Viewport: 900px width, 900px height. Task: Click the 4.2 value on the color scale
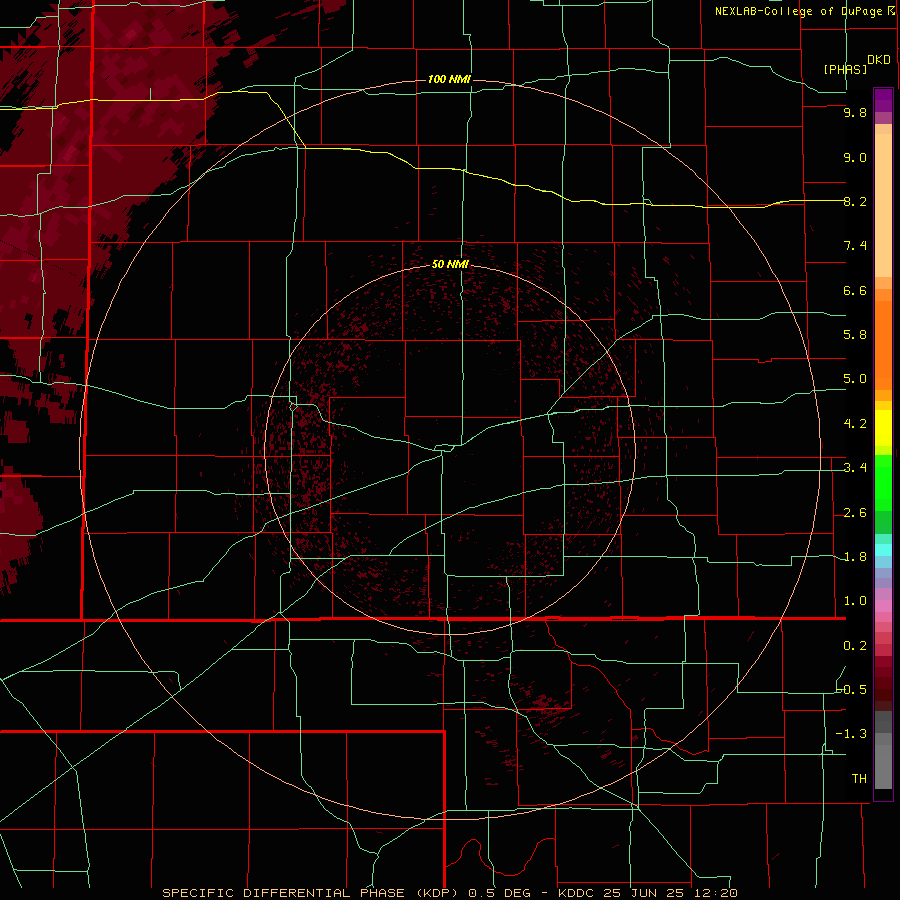click(x=855, y=424)
